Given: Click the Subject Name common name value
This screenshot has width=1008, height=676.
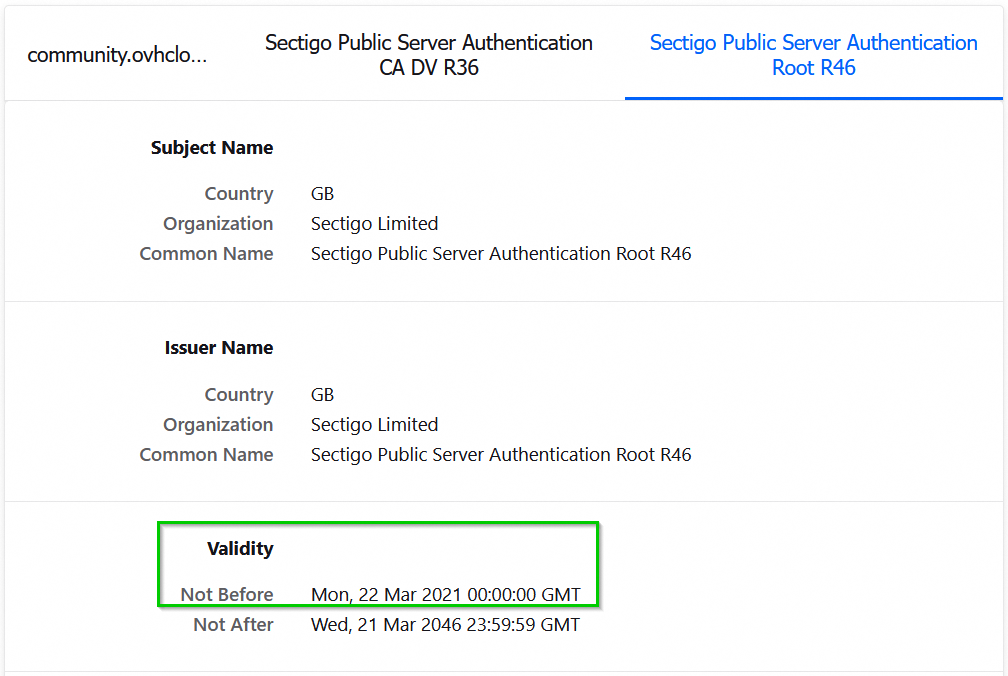Looking at the screenshot, I should (x=501, y=254).
